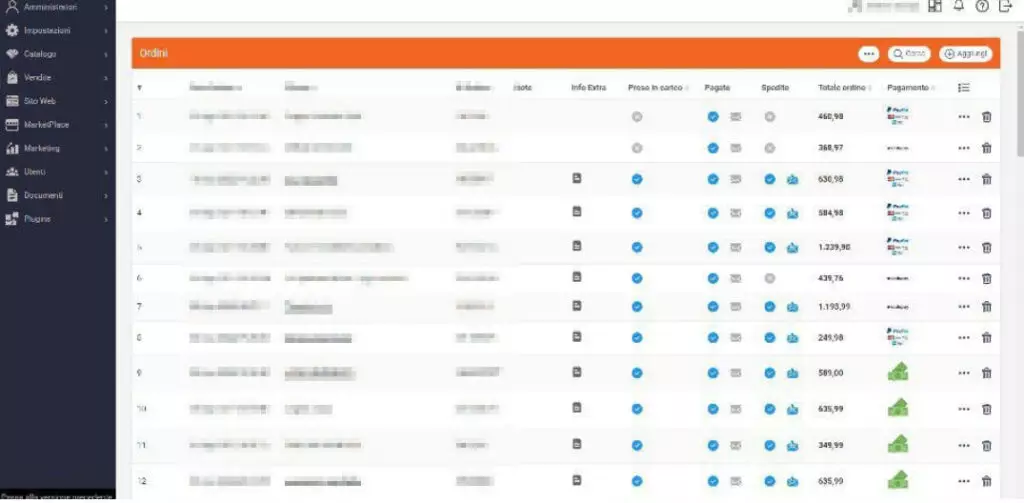Sort by Totale ordine column
Viewport: 1024px width, 503px height.
tap(844, 88)
